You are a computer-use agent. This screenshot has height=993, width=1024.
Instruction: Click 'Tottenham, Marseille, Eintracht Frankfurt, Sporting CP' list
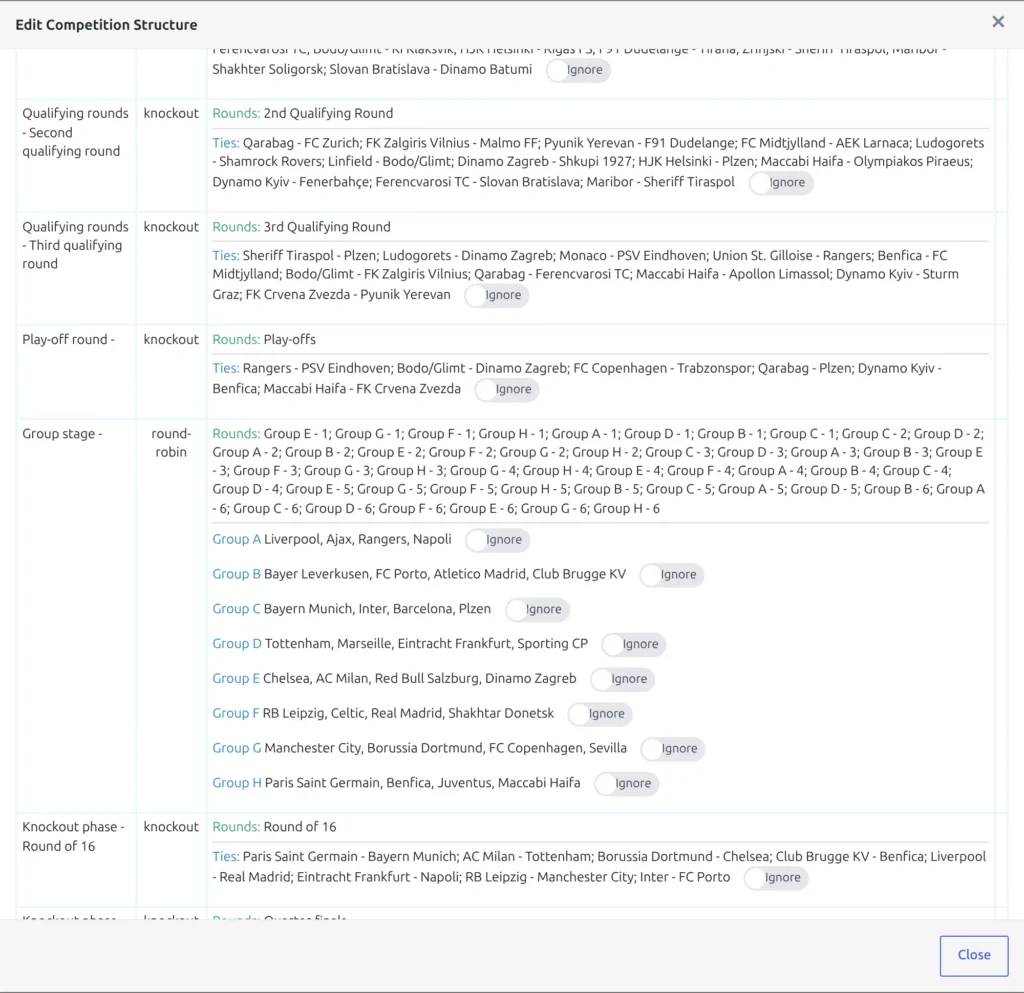426,643
